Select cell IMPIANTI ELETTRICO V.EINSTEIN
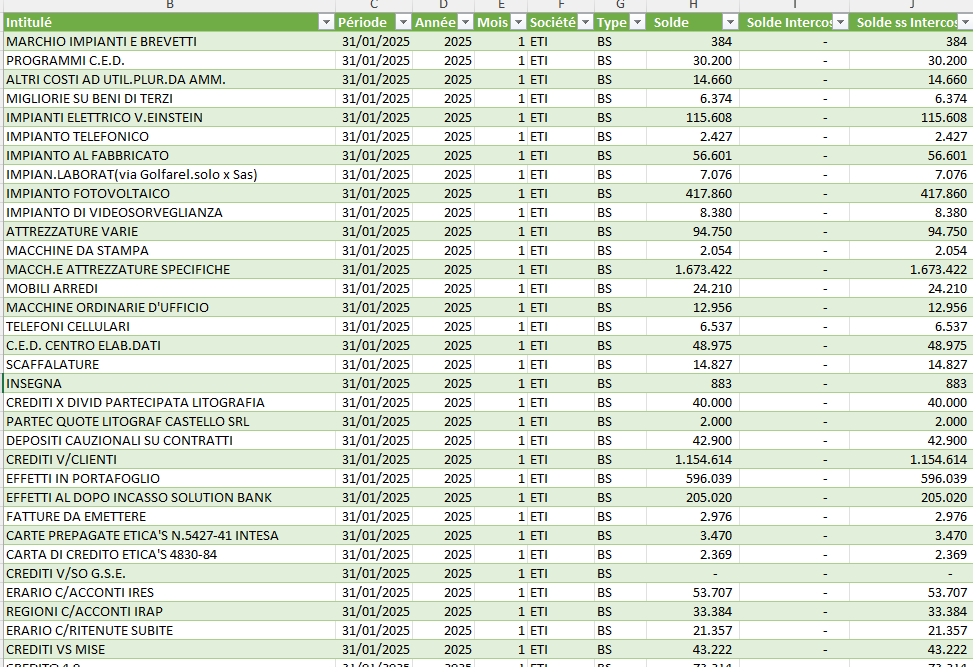This screenshot has height=667, width=973. pyautogui.click(x=169, y=117)
